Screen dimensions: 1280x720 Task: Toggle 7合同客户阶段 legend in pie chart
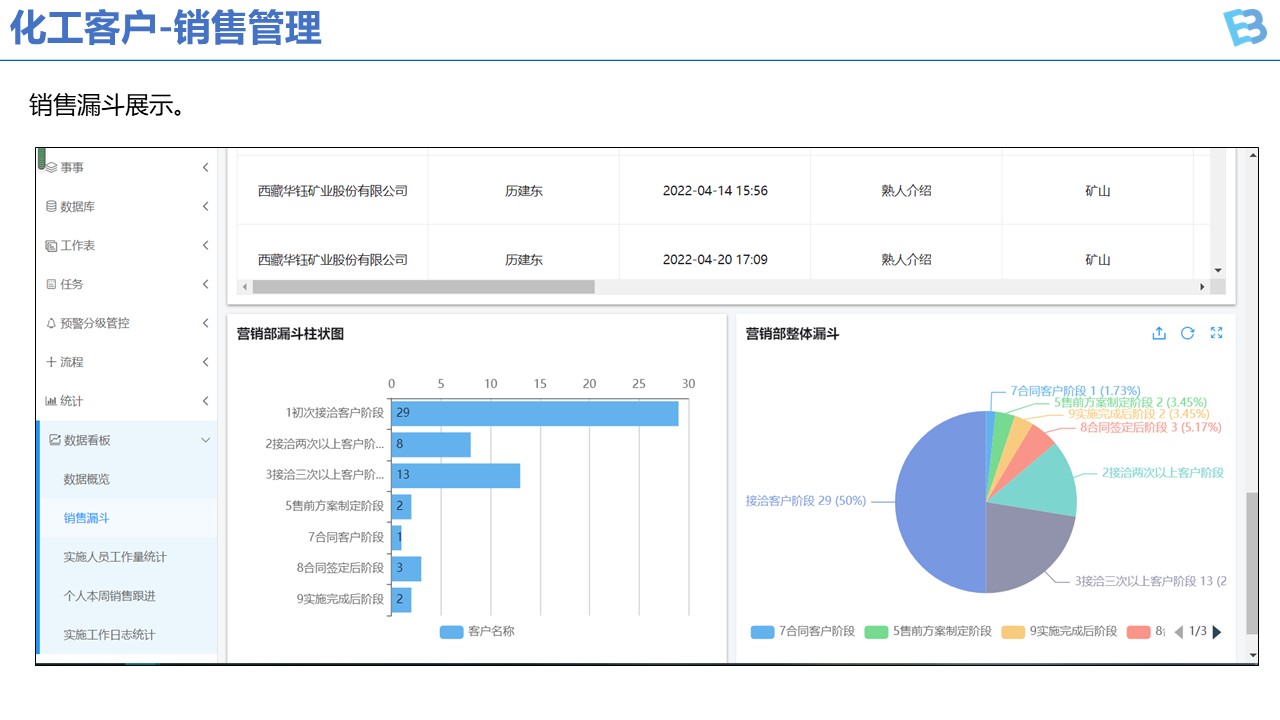tap(803, 632)
